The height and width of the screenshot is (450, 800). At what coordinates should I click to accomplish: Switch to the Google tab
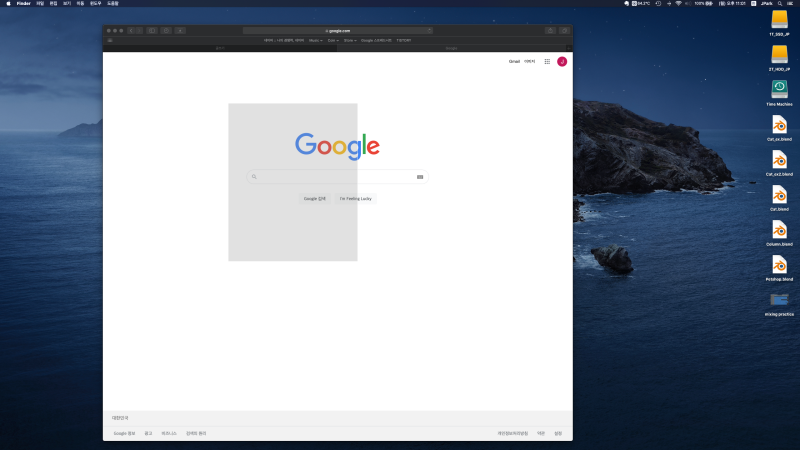click(452, 48)
